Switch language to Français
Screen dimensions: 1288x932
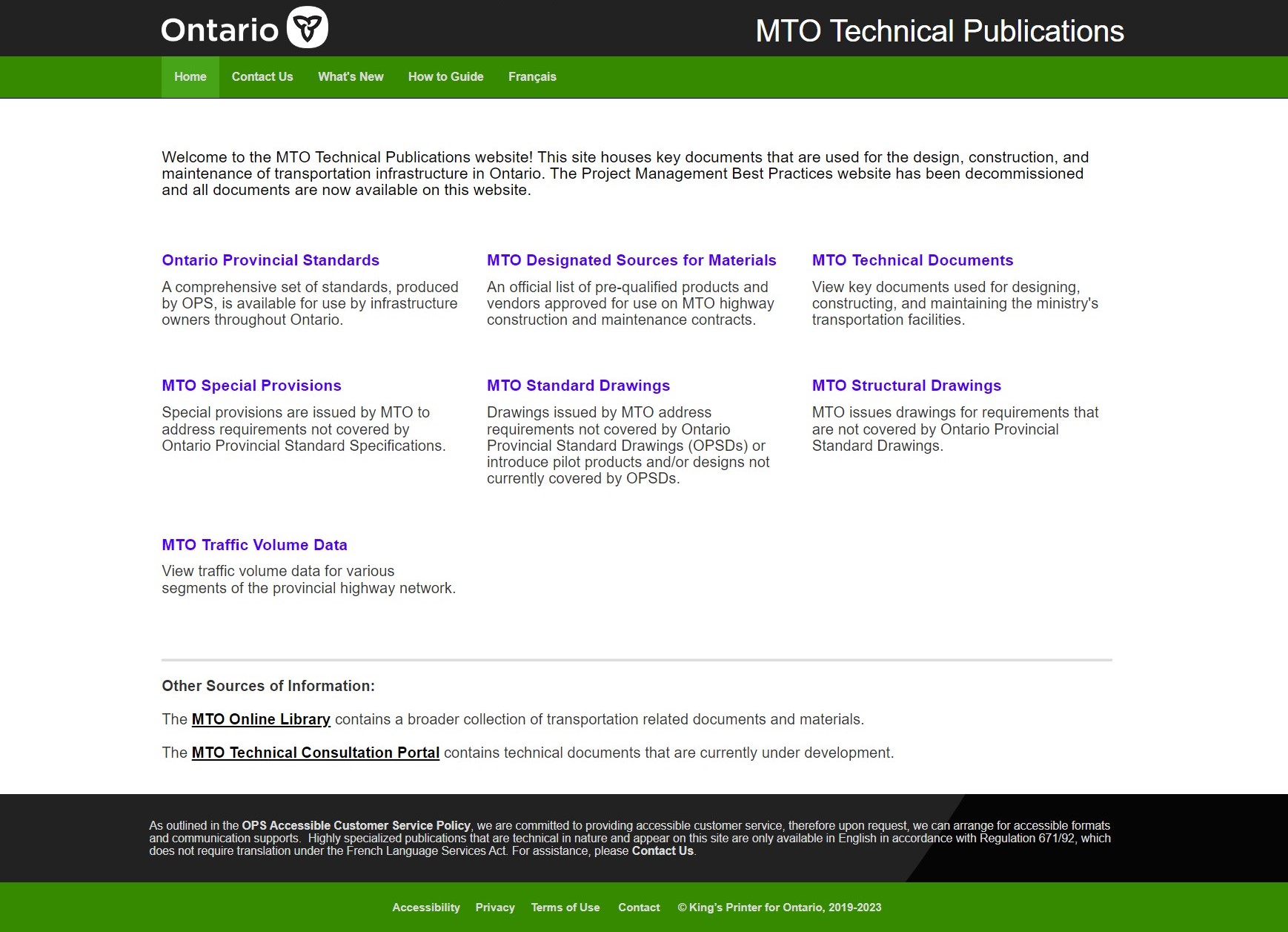coord(532,77)
